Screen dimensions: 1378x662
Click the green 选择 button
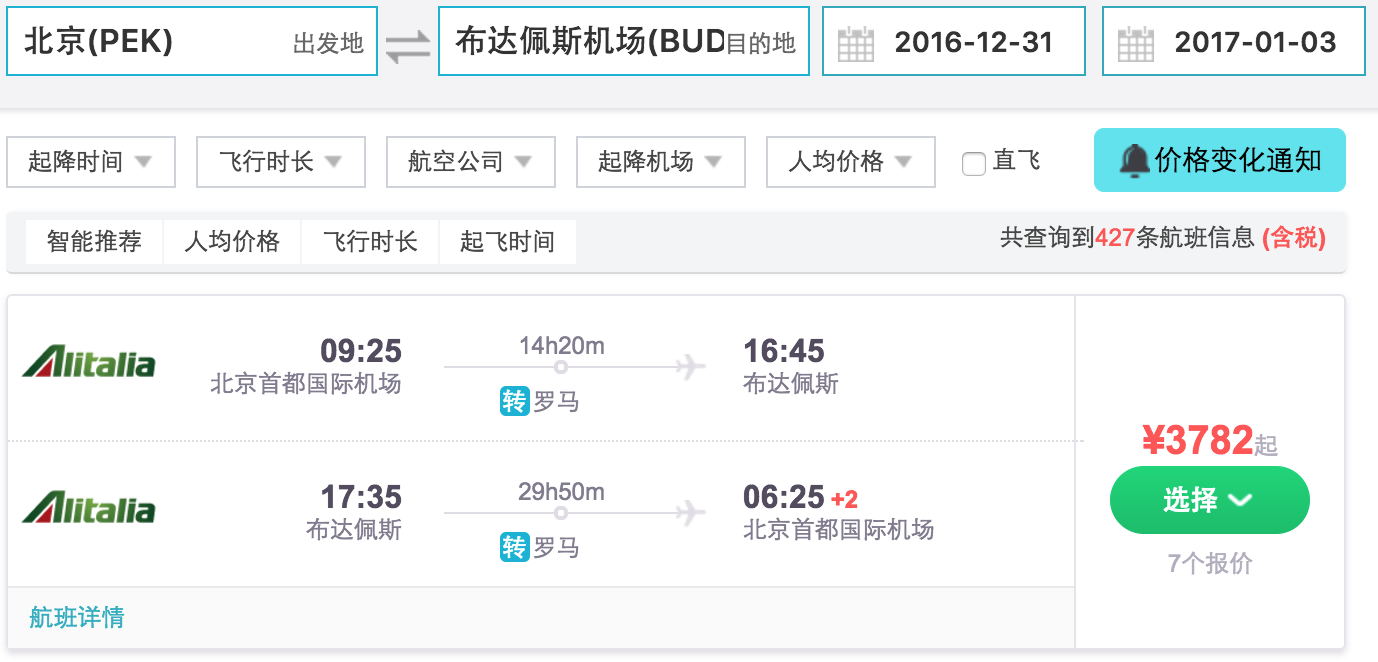(x=1210, y=500)
